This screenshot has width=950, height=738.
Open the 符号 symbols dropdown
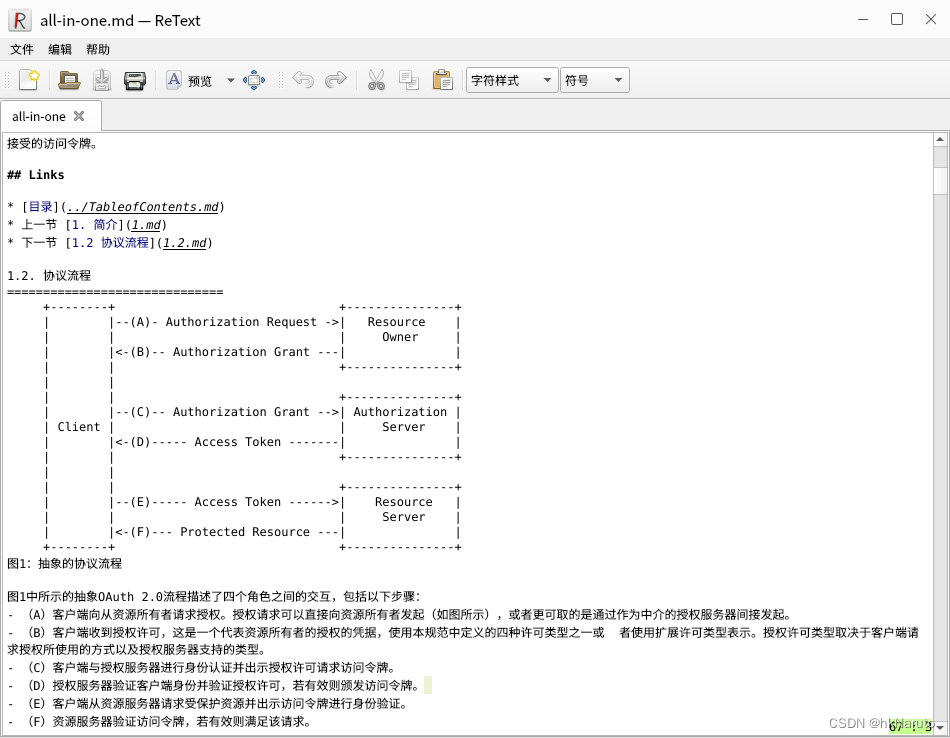(x=595, y=80)
